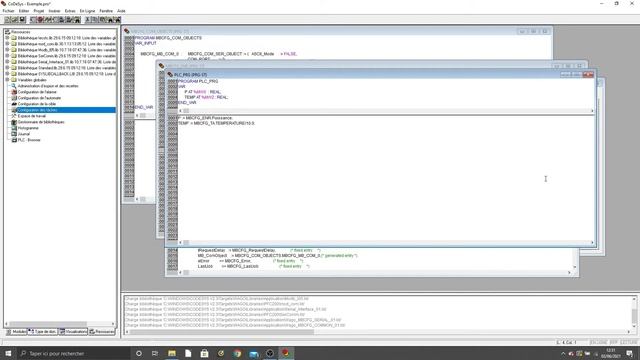Expand the Bibliothèque Serial_Interface_01.lib tree node
The image size is (640, 360).
click(7, 62)
